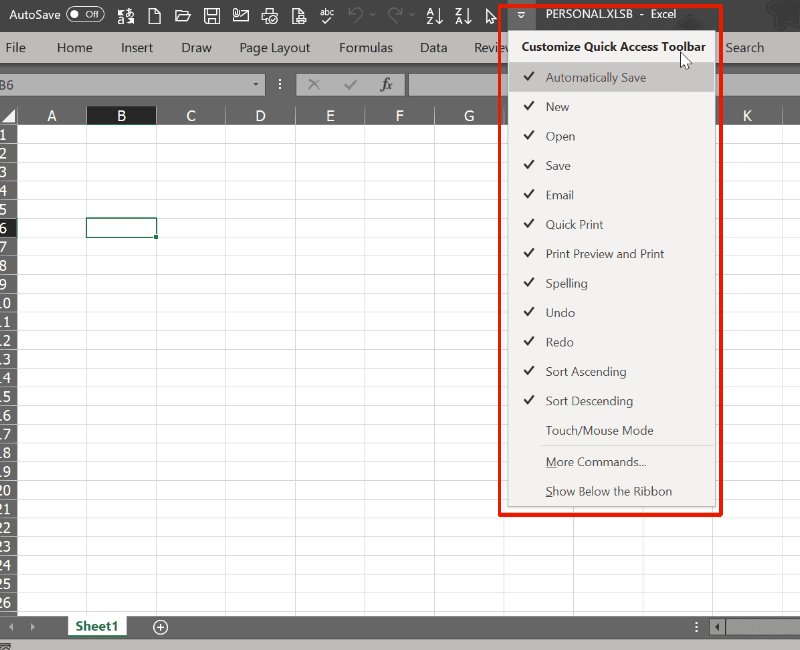Click the Select All corner triangle
This screenshot has height=650, width=800.
[9, 116]
